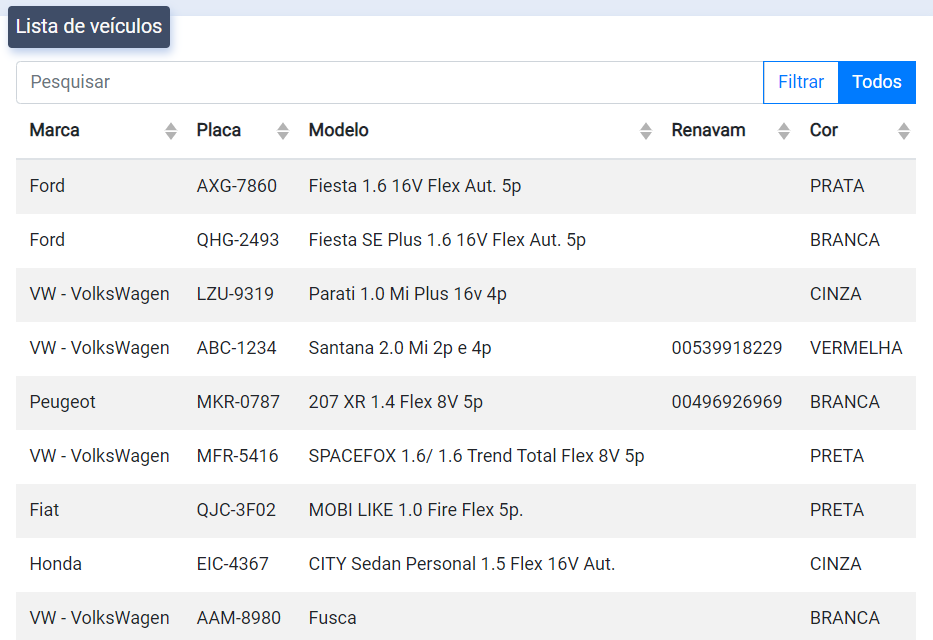
Task: Select Parati 1.0 Mi Plus 16v 4p row
Action: (x=407, y=294)
